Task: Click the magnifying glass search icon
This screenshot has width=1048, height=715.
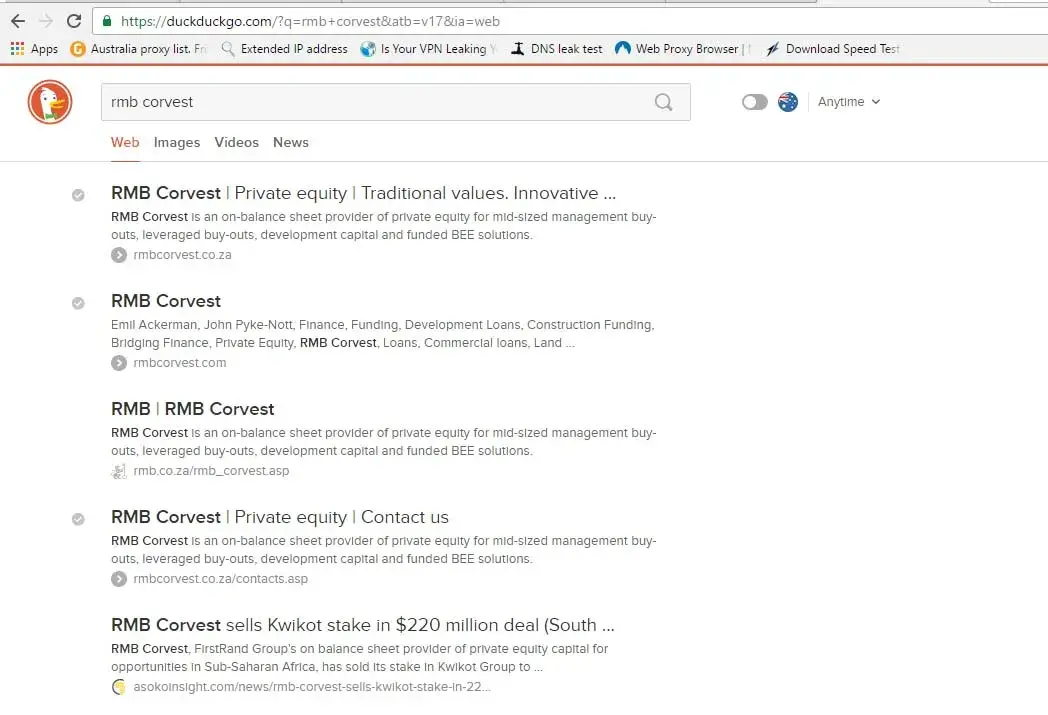Action: pos(664,102)
